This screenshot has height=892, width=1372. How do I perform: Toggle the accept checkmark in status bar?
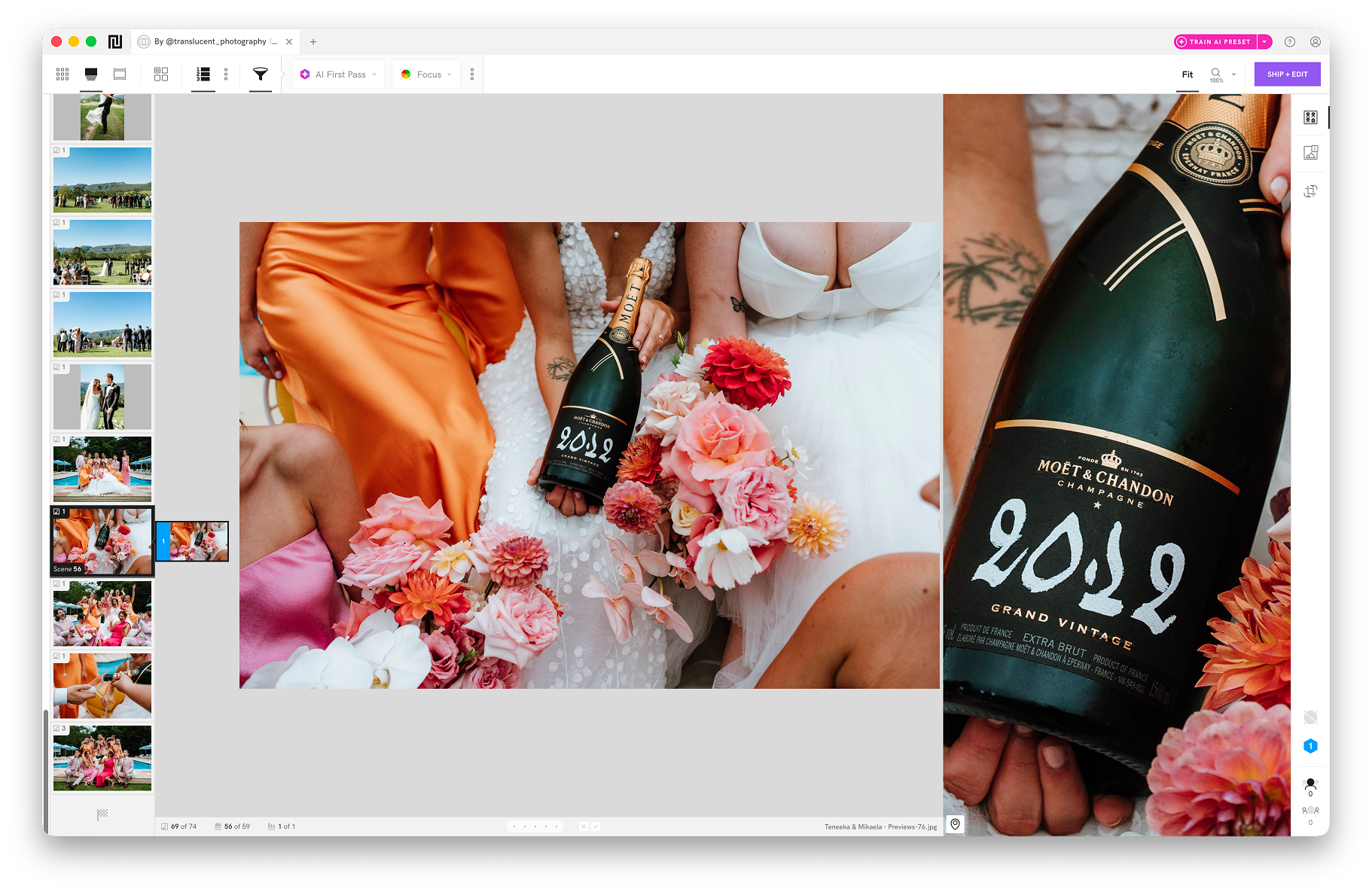(596, 826)
